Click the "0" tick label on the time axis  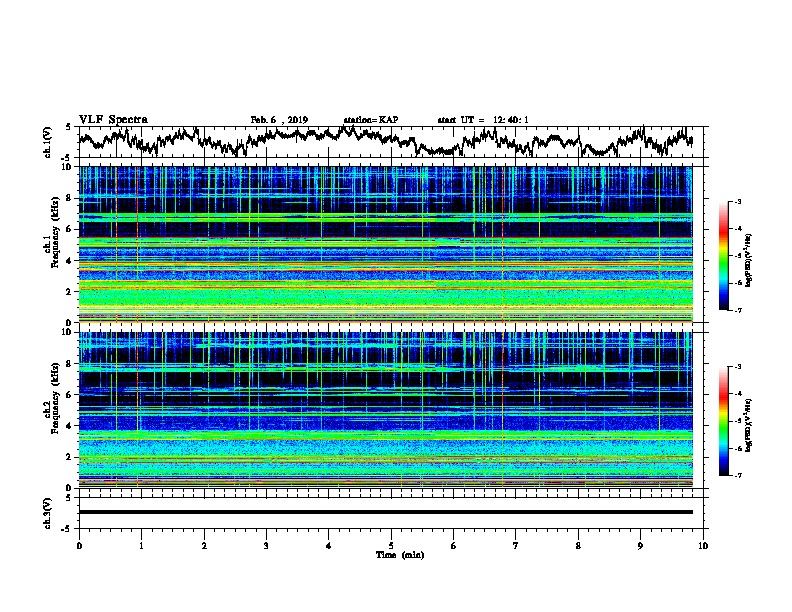point(79,546)
